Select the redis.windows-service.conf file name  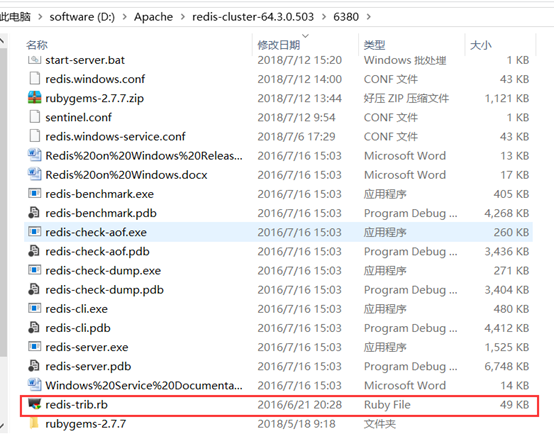click(115, 136)
